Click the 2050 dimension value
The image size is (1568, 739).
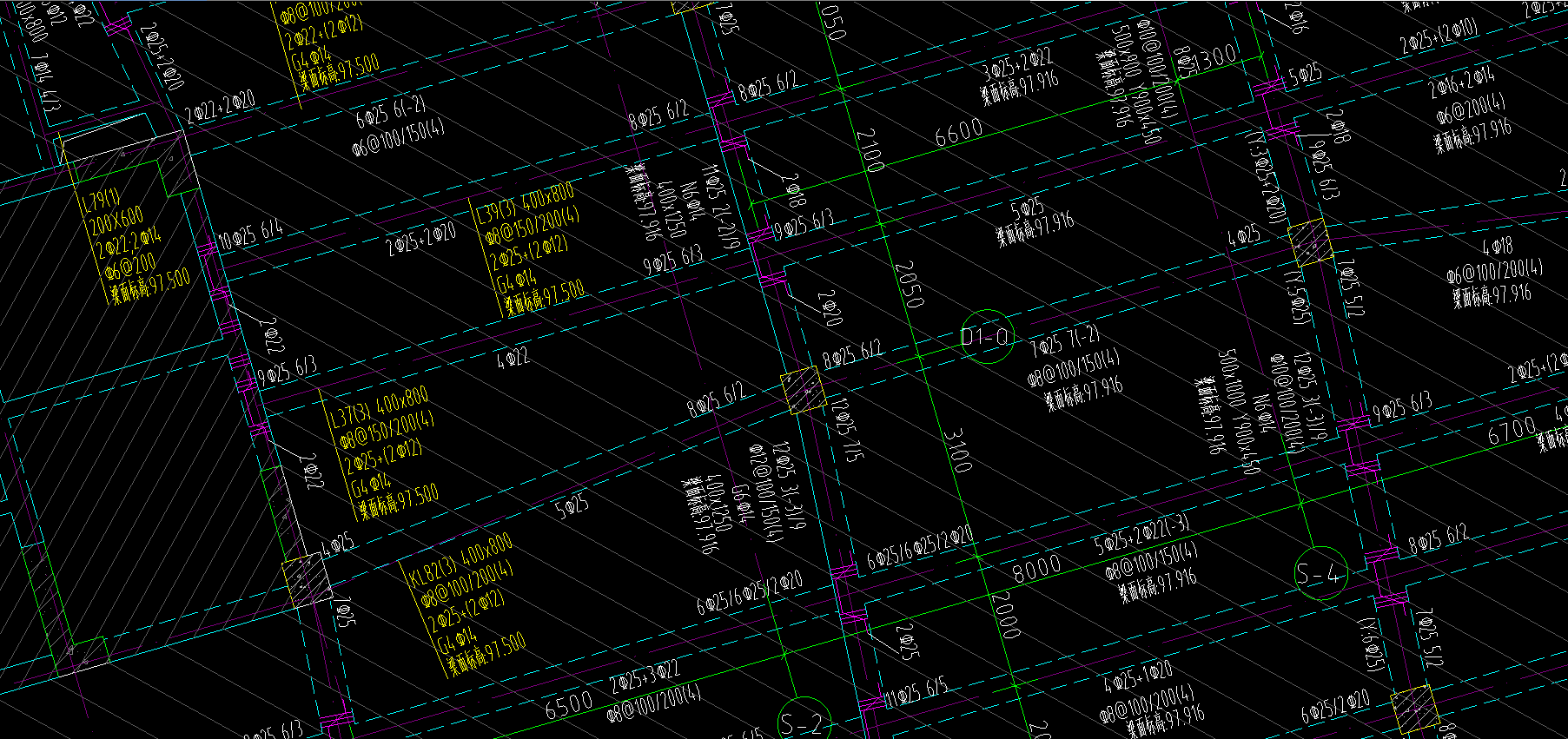[x=908, y=283]
